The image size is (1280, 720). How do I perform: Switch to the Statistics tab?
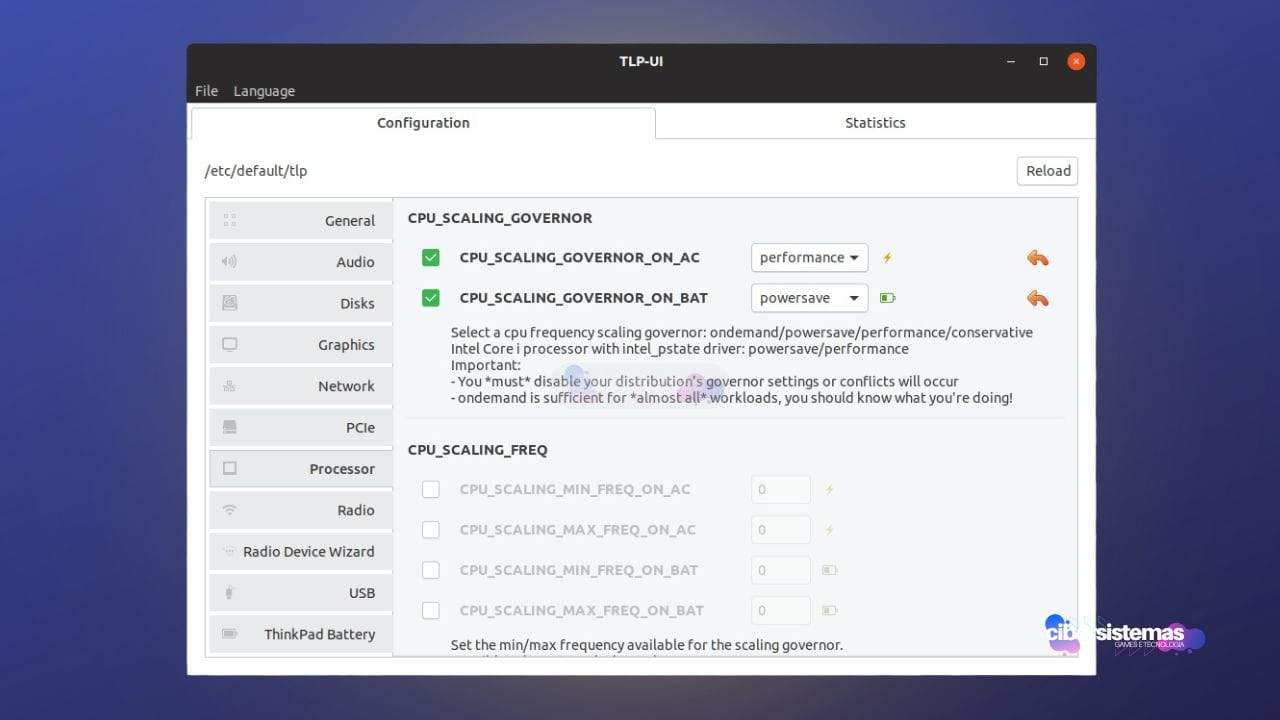(875, 123)
